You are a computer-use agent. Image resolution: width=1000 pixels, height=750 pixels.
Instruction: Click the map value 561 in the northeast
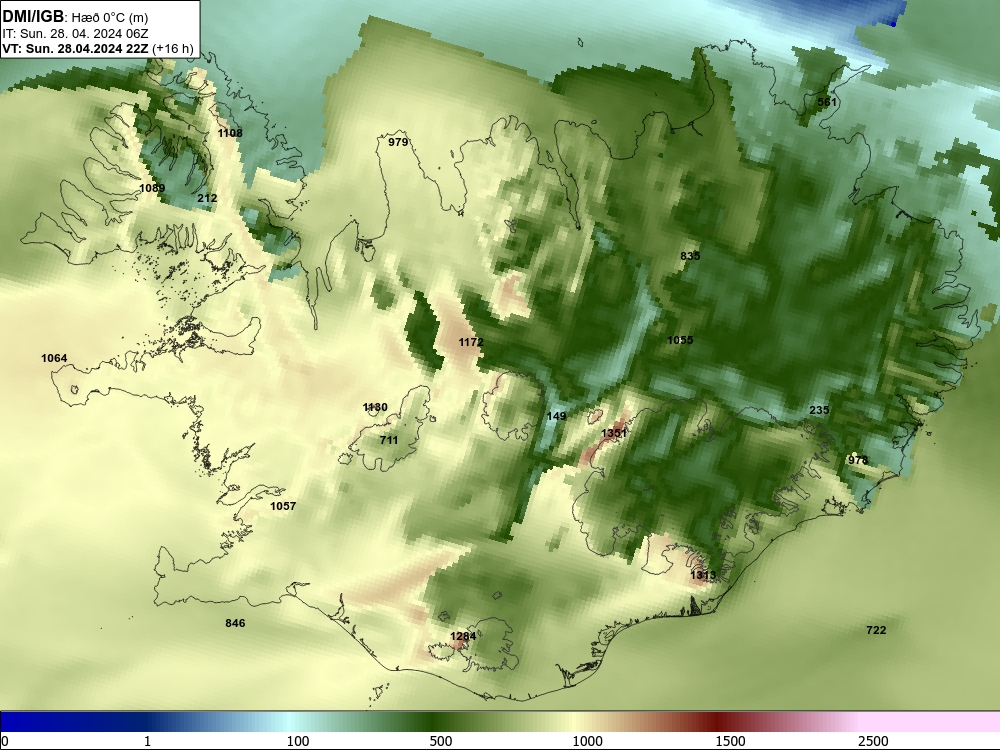pyautogui.click(x=827, y=102)
